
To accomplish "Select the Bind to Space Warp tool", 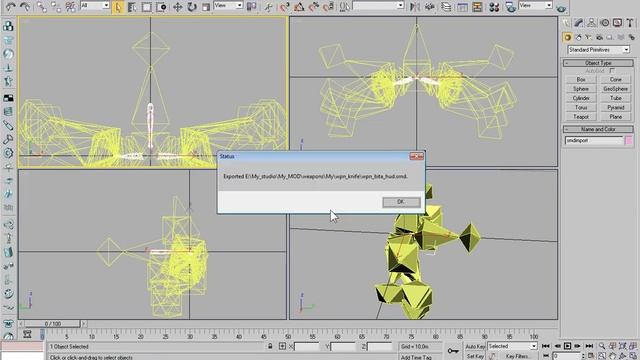I will coord(71,7).
